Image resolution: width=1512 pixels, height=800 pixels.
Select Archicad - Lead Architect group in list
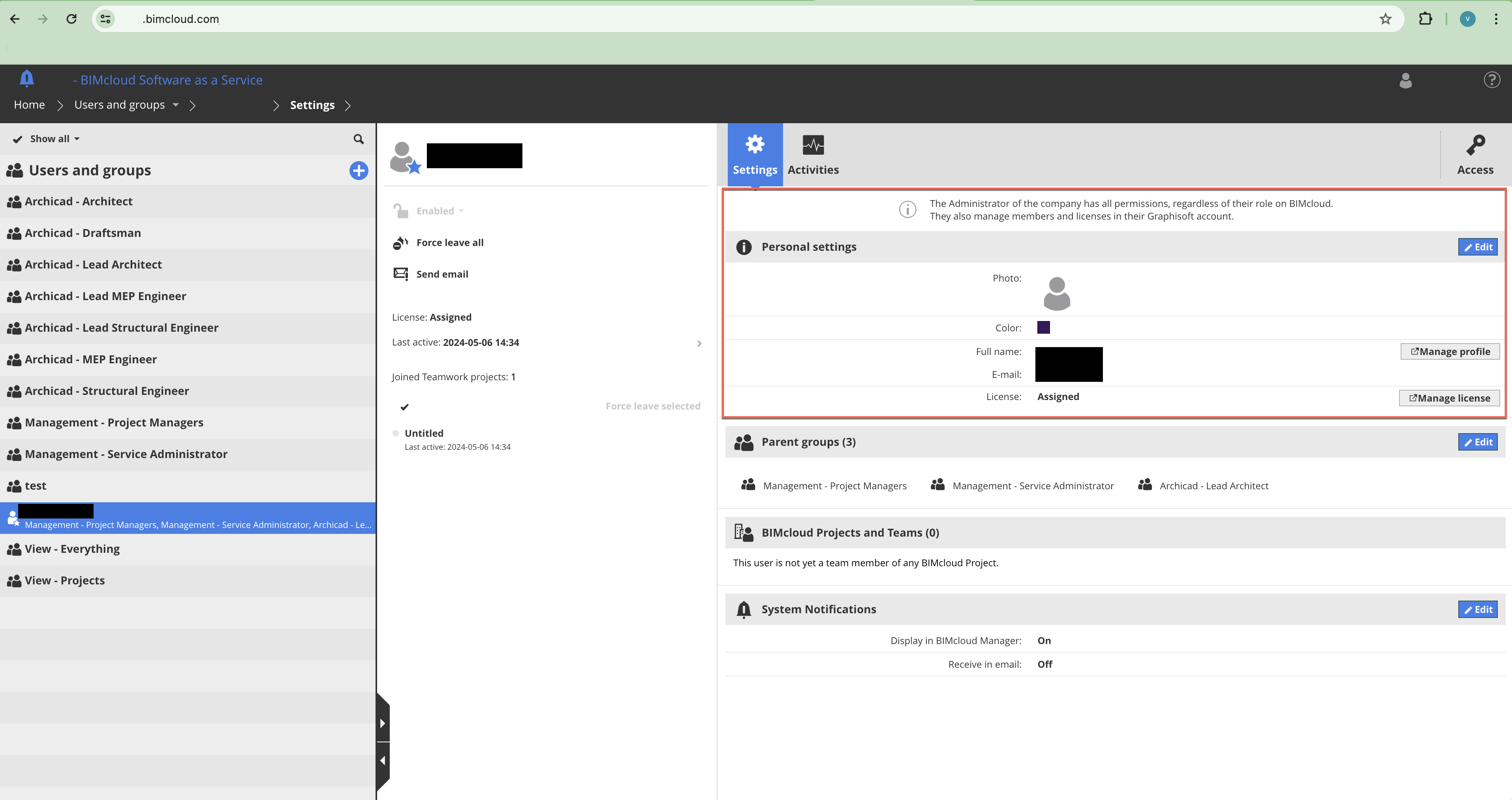click(x=188, y=265)
